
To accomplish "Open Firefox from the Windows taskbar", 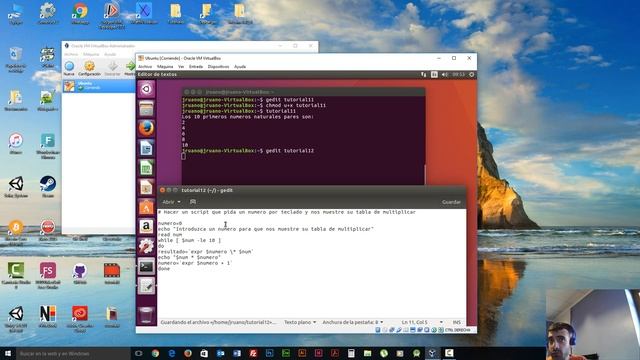I will 188,353.
